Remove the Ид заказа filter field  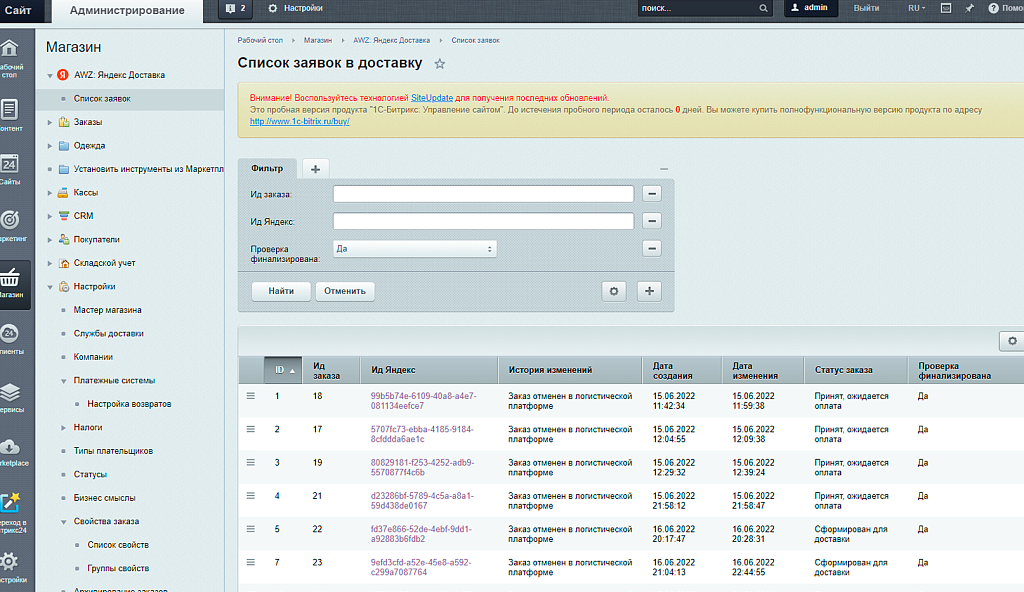(x=651, y=194)
